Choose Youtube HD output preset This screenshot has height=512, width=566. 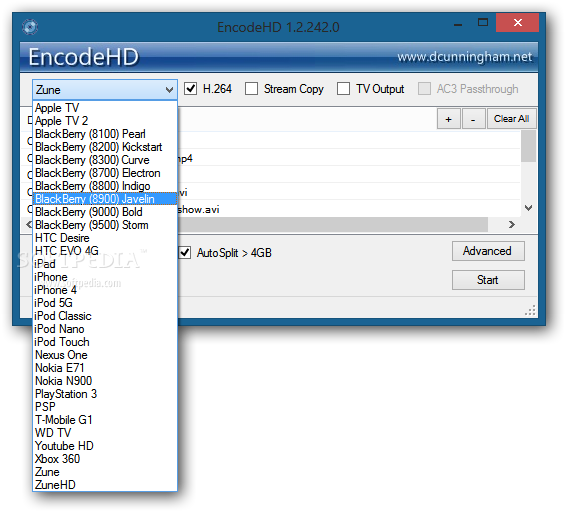tap(105, 446)
